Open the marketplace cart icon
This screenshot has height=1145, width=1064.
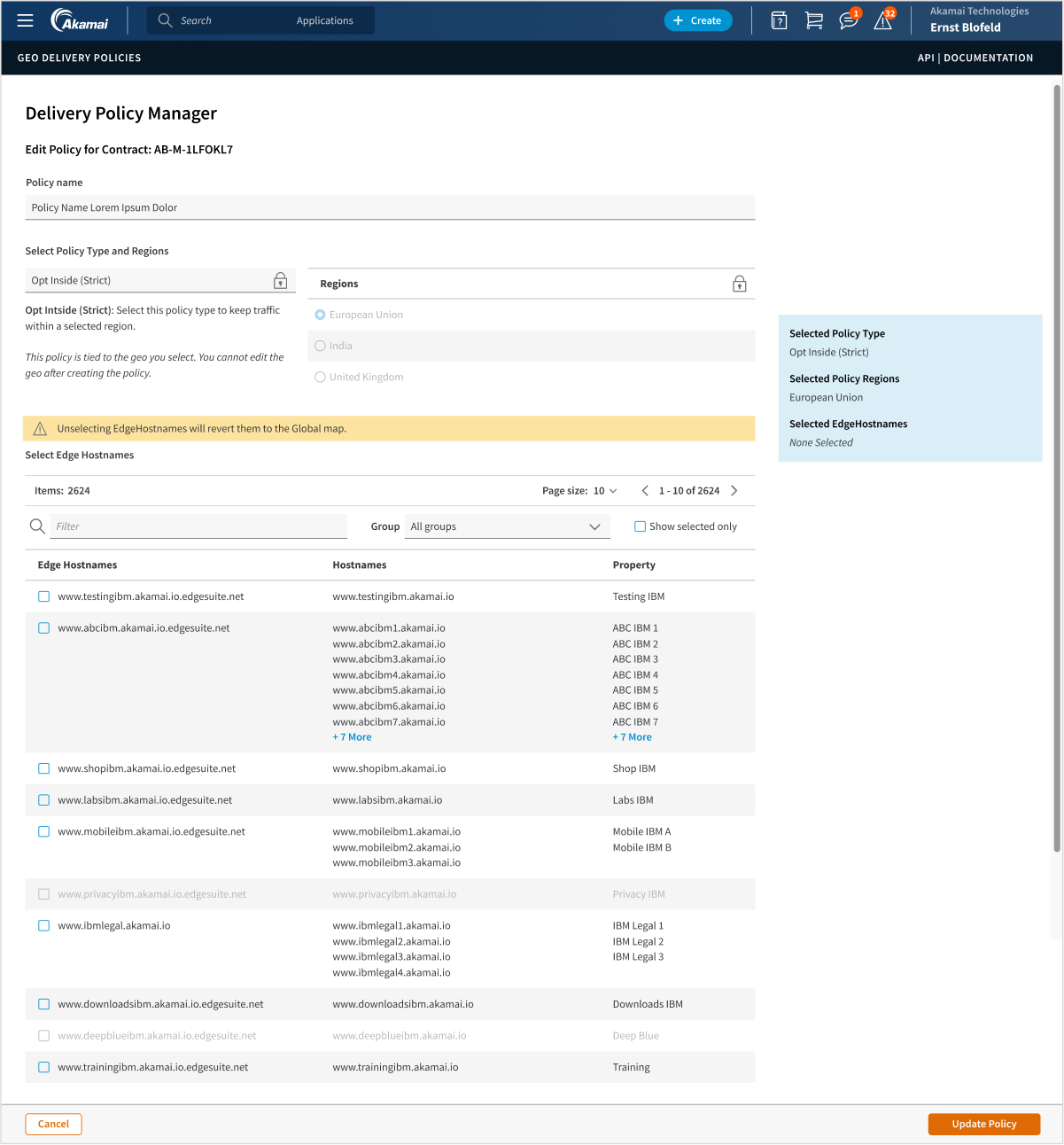(814, 19)
